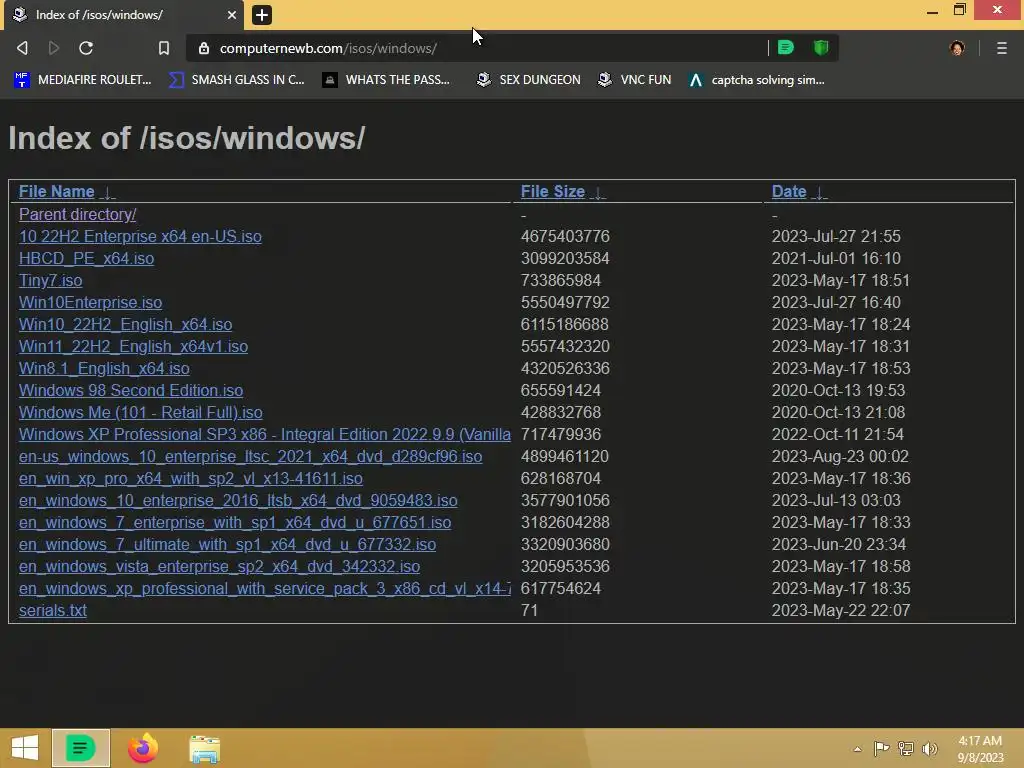Image resolution: width=1024 pixels, height=768 pixels.
Task: Click en_windows_7_enterprise_with_sp1 iso link
Action: pyautogui.click(x=235, y=522)
